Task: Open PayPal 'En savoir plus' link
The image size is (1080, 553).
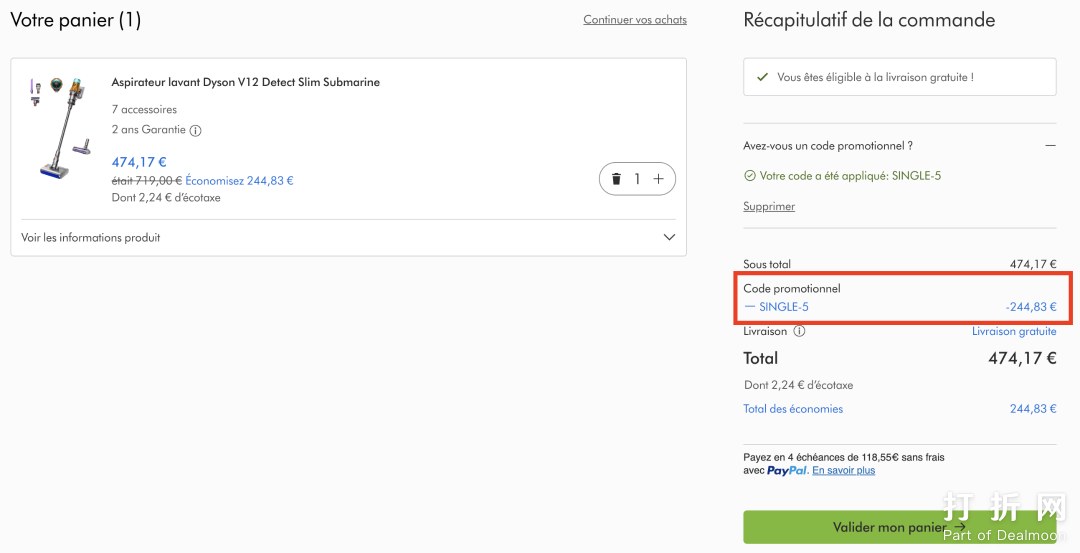Action: click(x=843, y=471)
